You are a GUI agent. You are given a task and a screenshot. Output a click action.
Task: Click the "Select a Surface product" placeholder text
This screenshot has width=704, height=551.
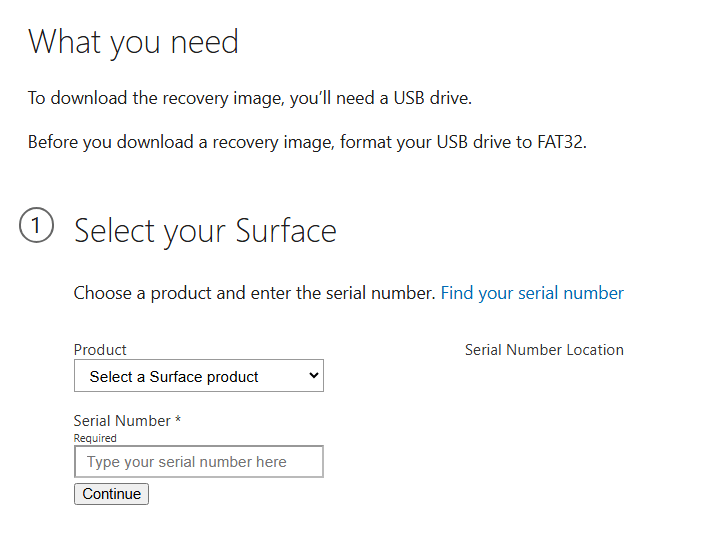(x=174, y=377)
